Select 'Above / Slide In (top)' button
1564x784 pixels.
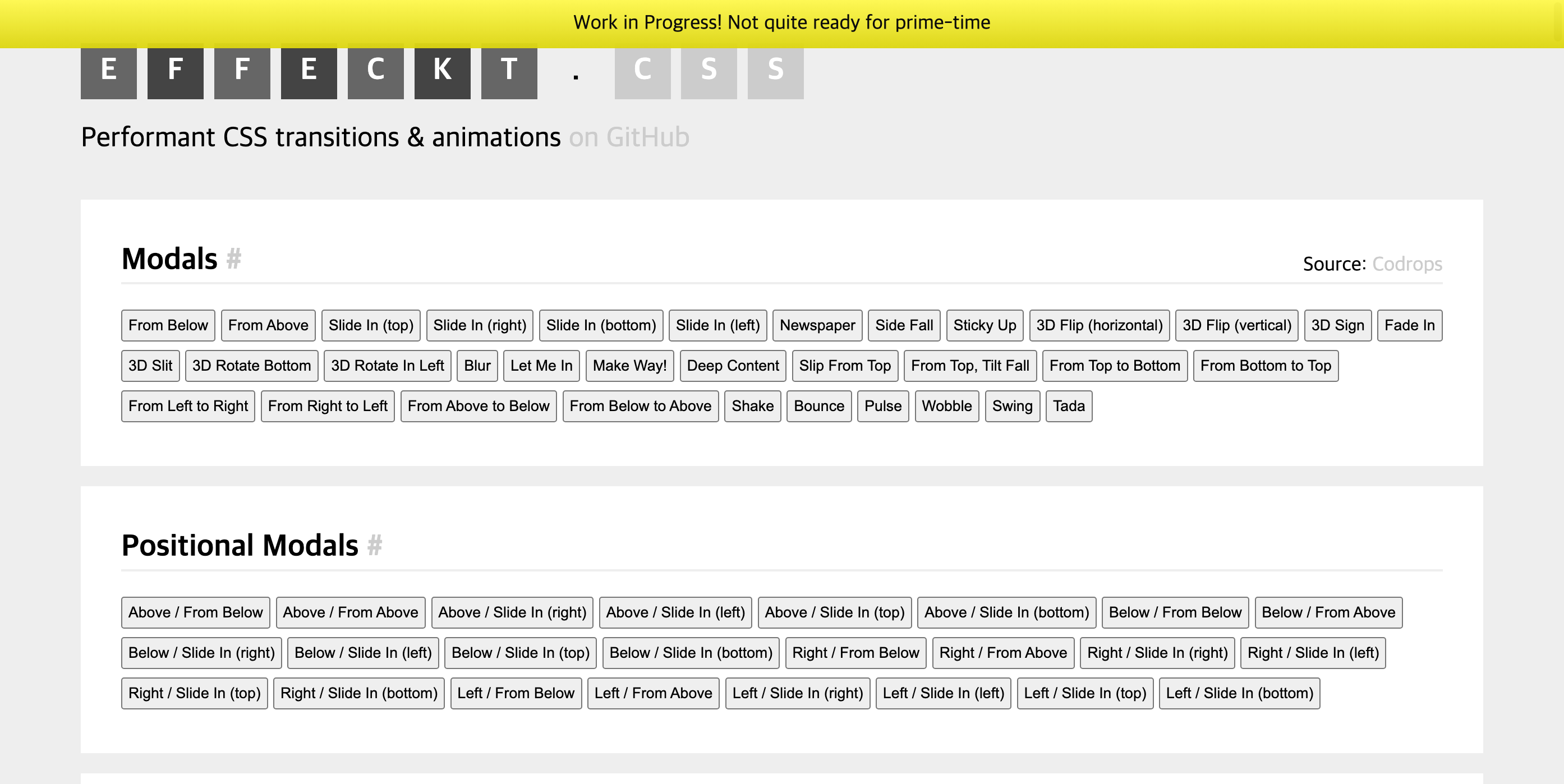tap(834, 612)
